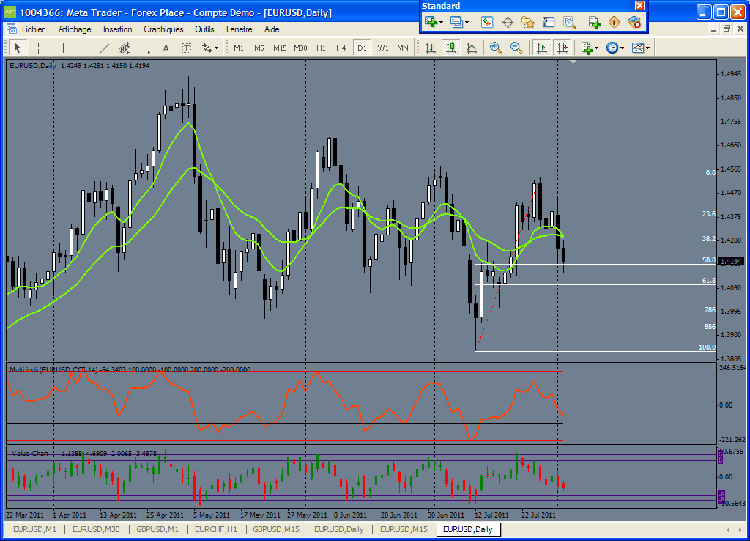Viewport: 750px width, 541px height.
Task: Zoom out of the chart
Action: click(x=516, y=48)
